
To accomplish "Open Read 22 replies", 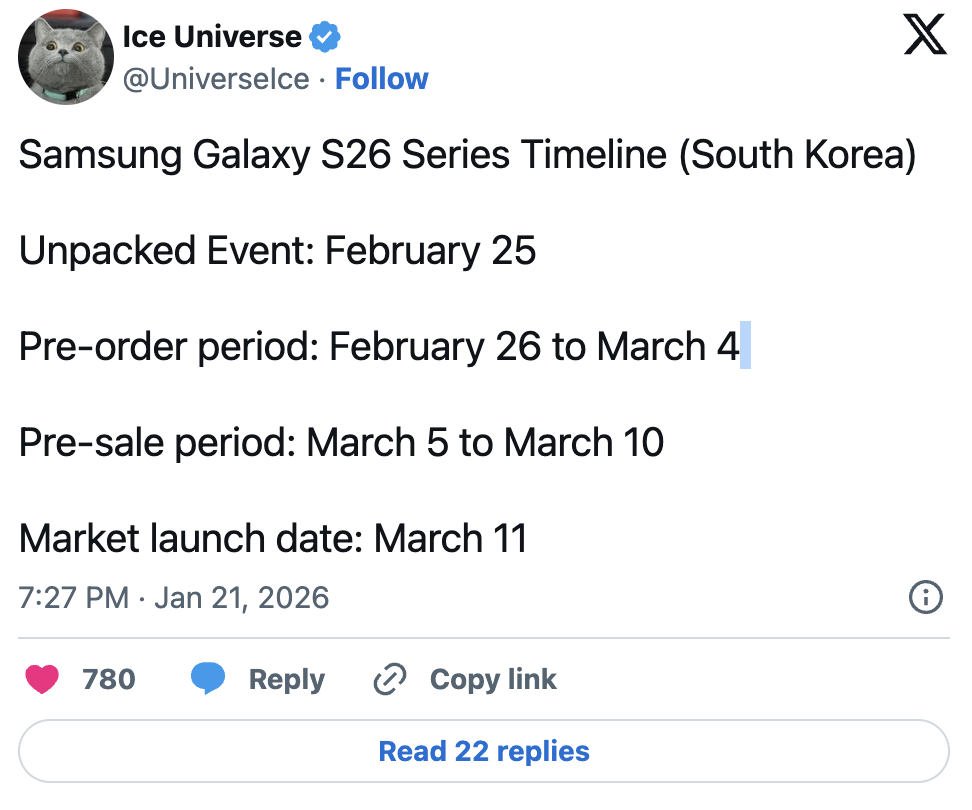I will pyautogui.click(x=484, y=751).
